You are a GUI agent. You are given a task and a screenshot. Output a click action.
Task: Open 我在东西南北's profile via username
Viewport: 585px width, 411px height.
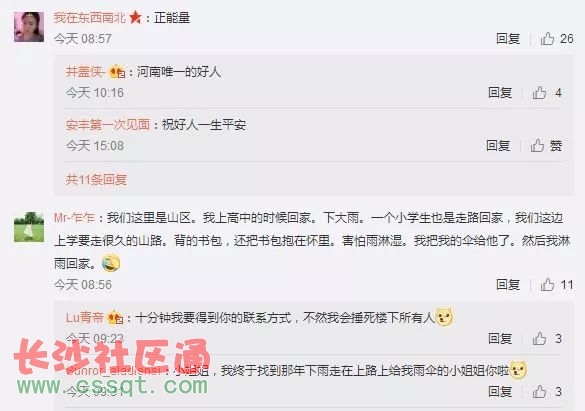pos(90,18)
